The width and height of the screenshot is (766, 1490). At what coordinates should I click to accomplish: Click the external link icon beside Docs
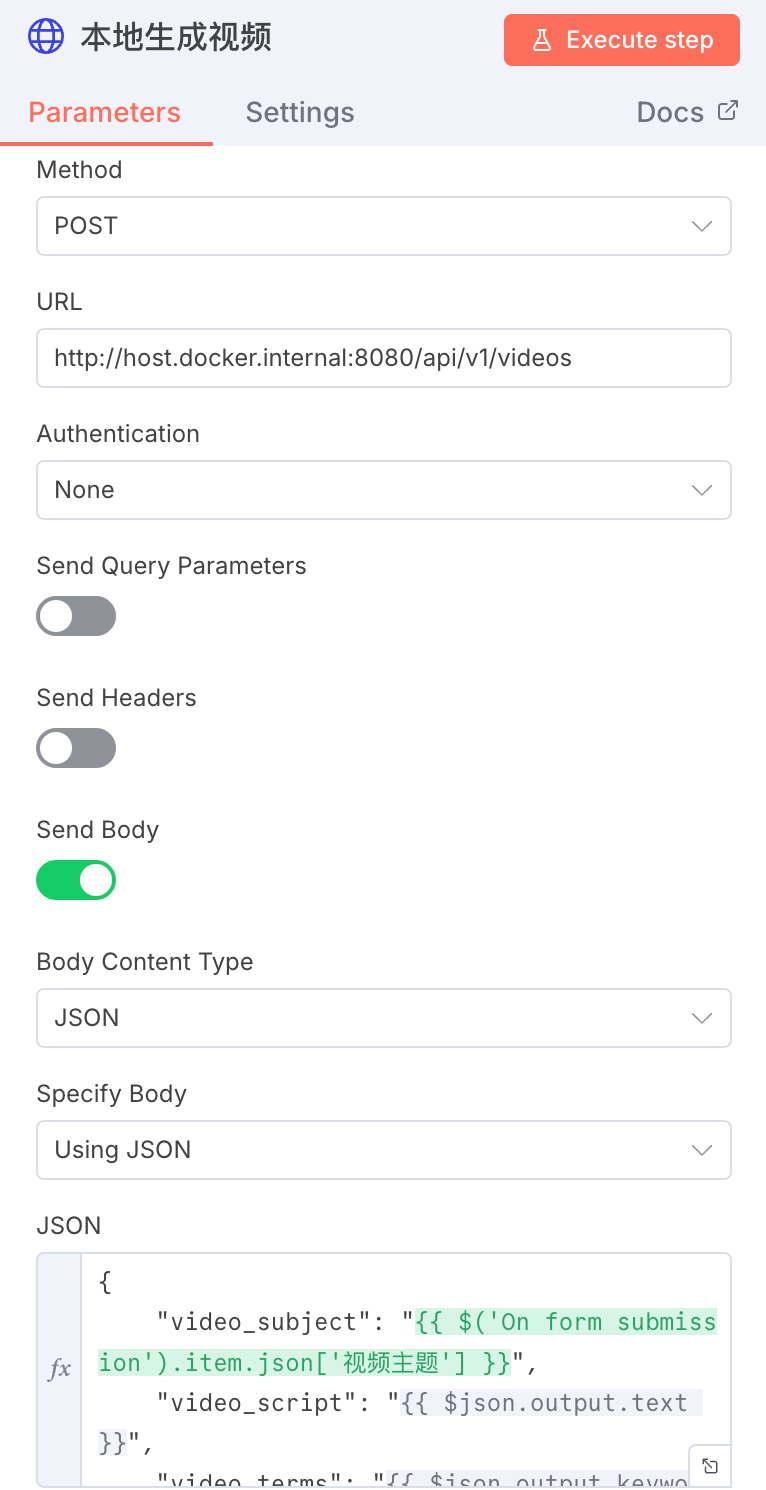[728, 111]
